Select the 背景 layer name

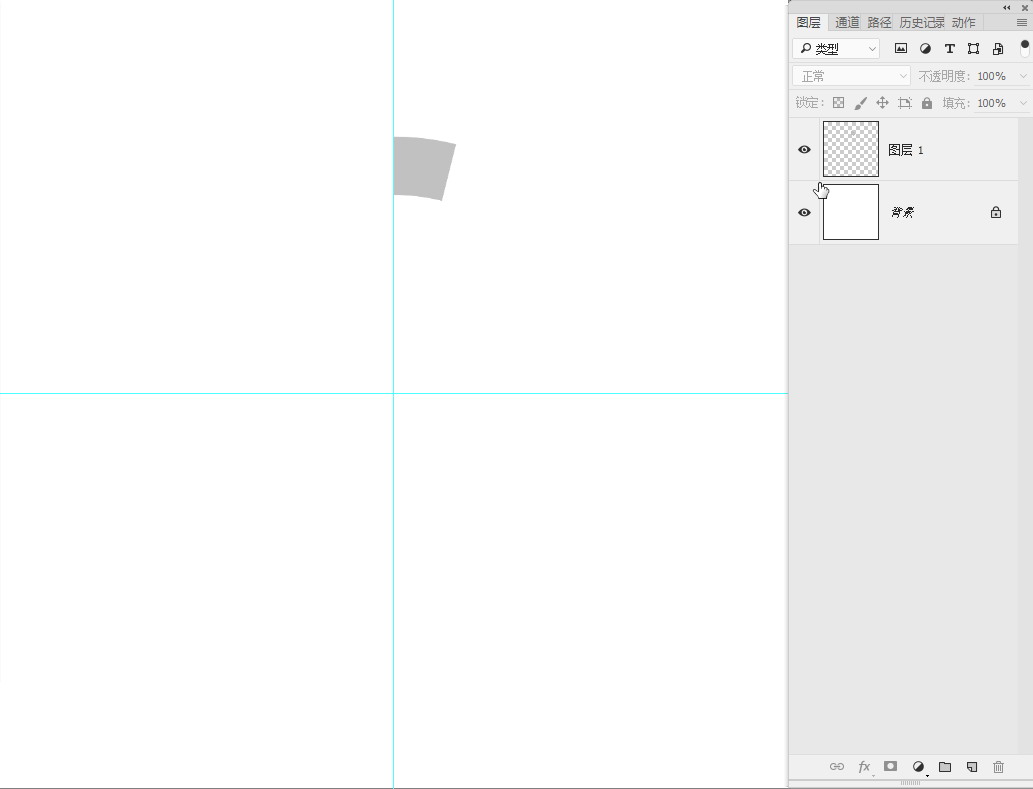903,212
